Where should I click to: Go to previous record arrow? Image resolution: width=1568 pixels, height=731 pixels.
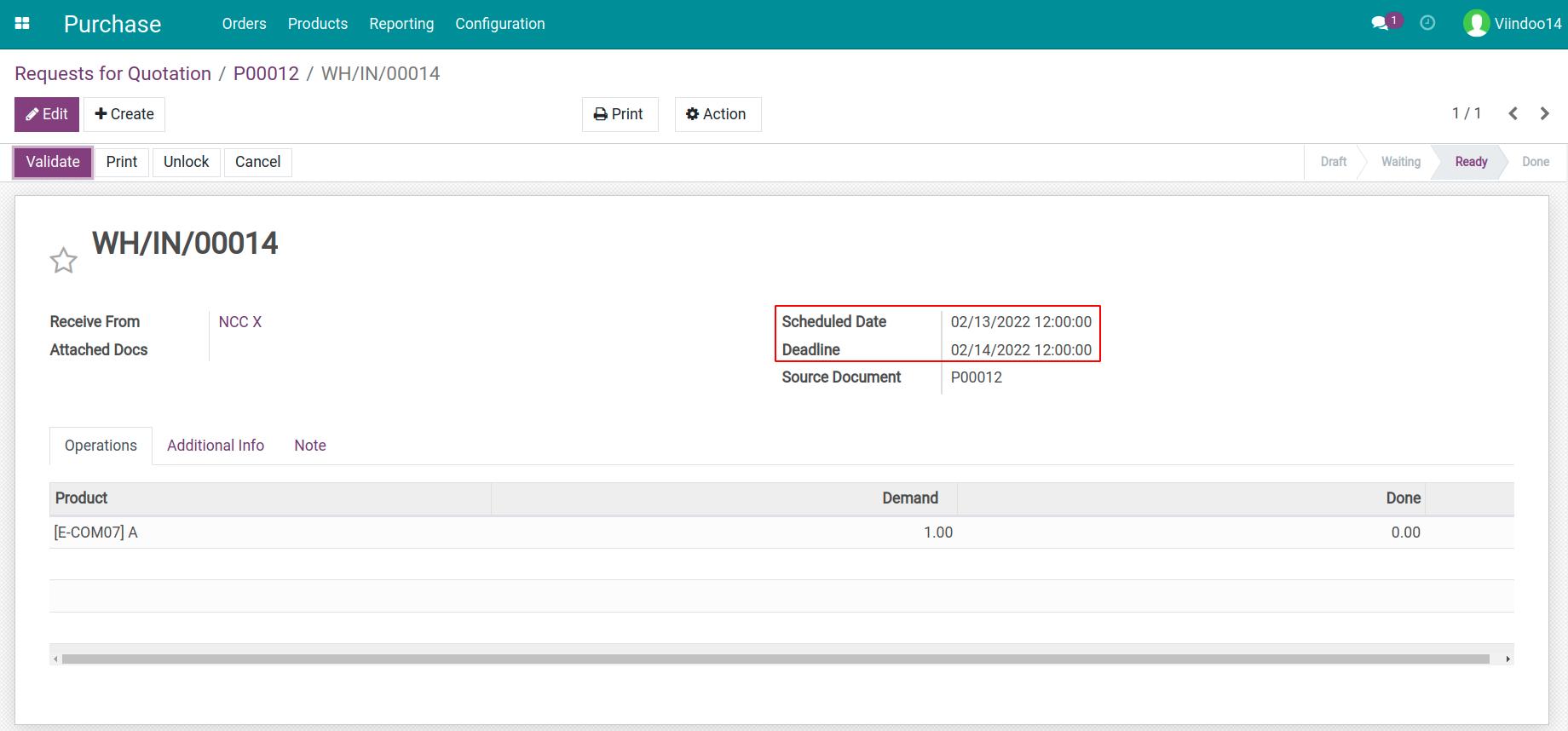(x=1513, y=113)
